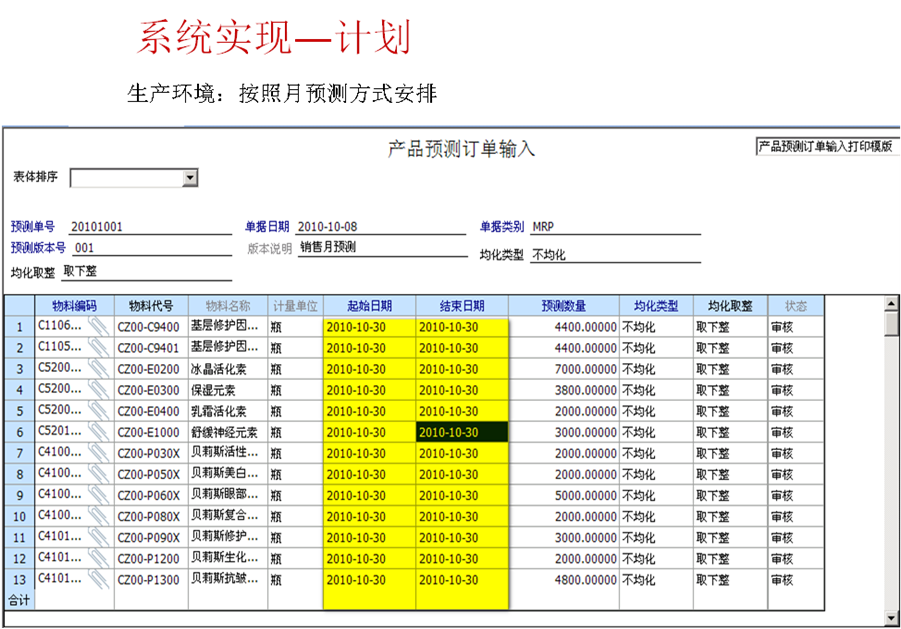
Task: Click the 预测数量 column header
Action: (x=563, y=306)
